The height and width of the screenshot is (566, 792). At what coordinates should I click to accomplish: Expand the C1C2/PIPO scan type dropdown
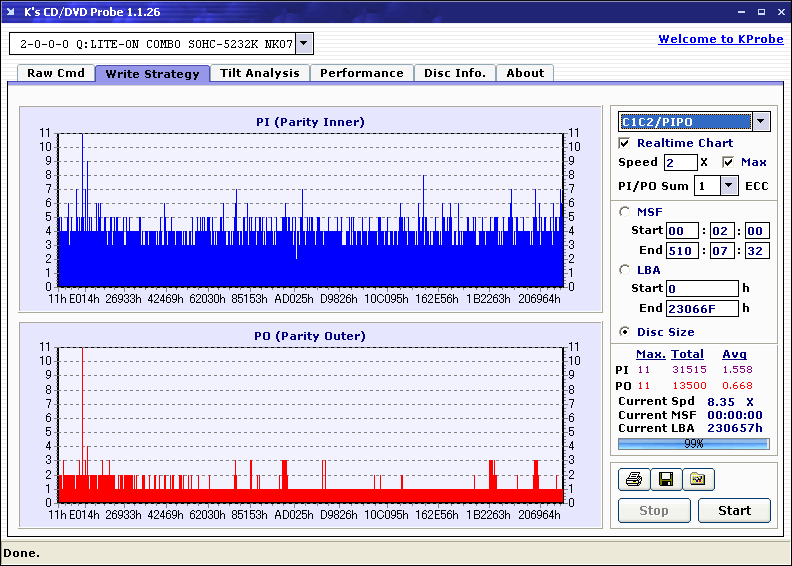click(761, 122)
